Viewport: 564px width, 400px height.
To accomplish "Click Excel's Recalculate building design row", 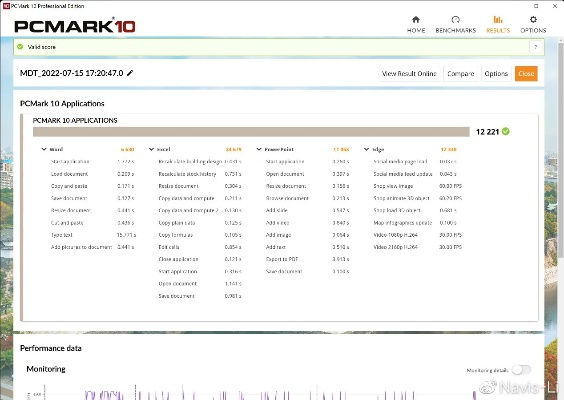I will tap(200, 162).
